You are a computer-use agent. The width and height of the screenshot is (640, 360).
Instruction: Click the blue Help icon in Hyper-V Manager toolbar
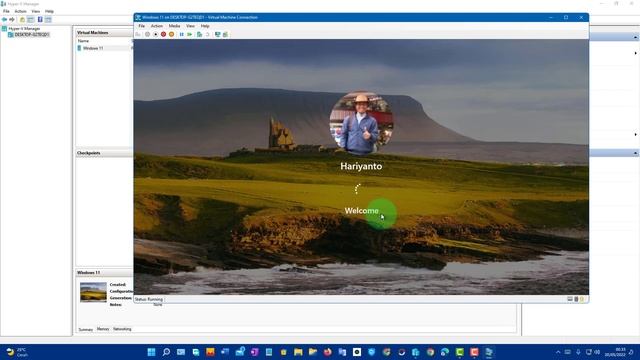tap(40, 20)
